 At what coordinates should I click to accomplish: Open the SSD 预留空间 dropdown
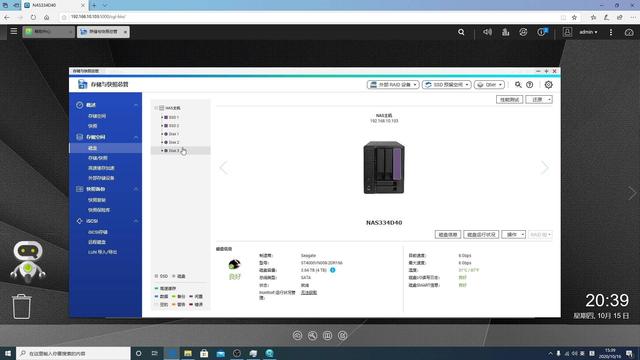[447, 84]
